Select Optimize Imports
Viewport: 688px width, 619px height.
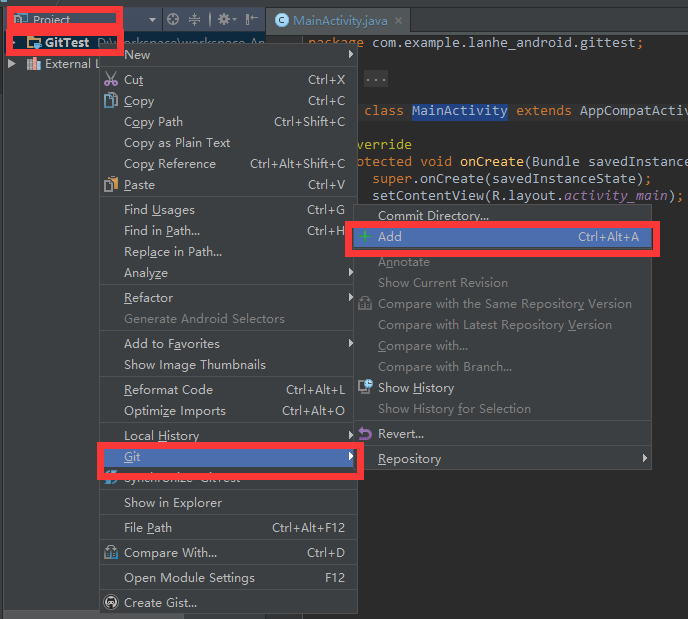(x=227, y=411)
